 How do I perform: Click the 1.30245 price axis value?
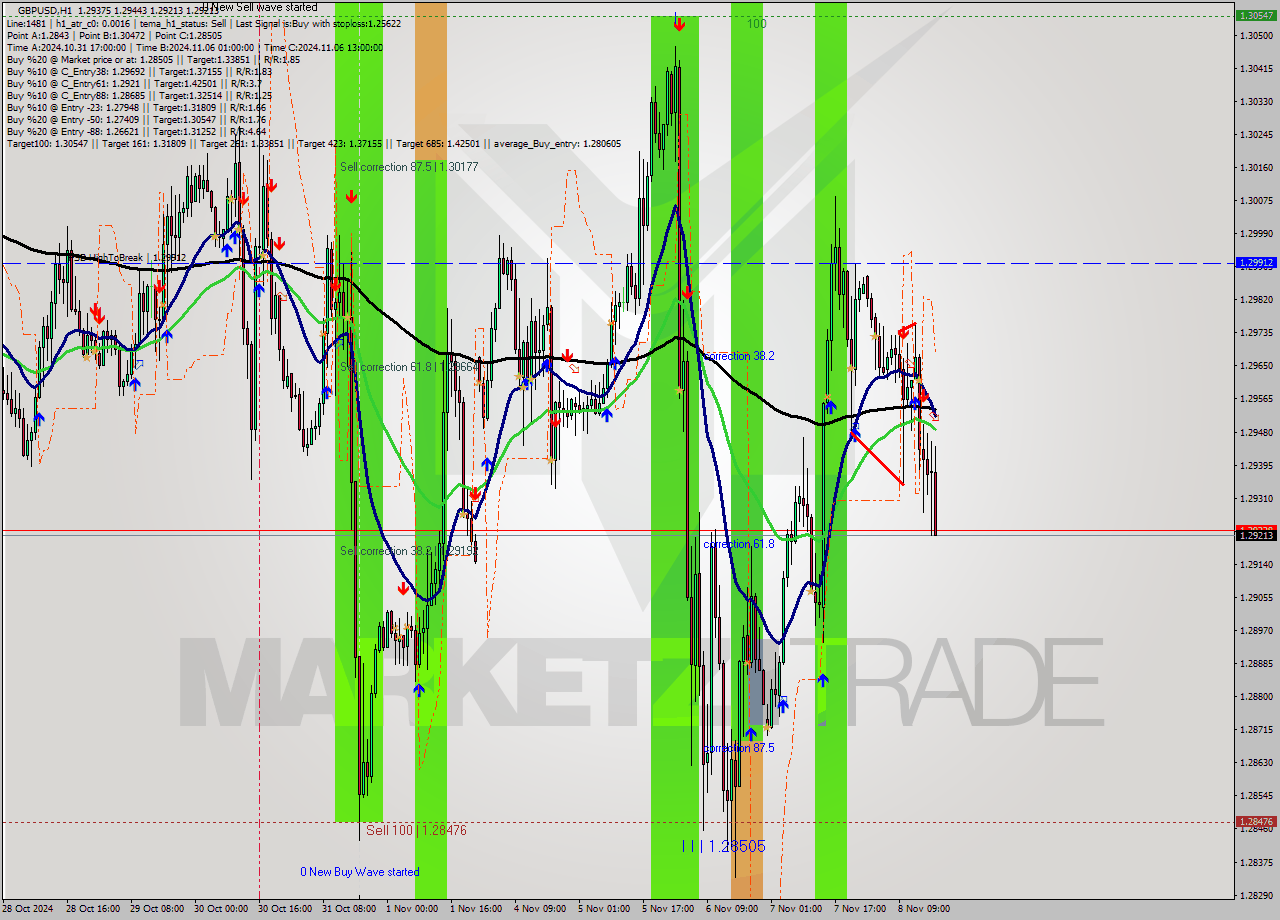point(1256,134)
